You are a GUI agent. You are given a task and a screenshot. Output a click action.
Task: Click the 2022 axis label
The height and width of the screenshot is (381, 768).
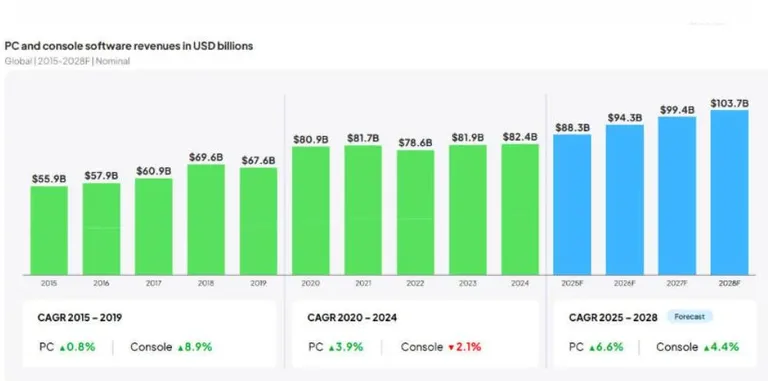pyautogui.click(x=416, y=283)
